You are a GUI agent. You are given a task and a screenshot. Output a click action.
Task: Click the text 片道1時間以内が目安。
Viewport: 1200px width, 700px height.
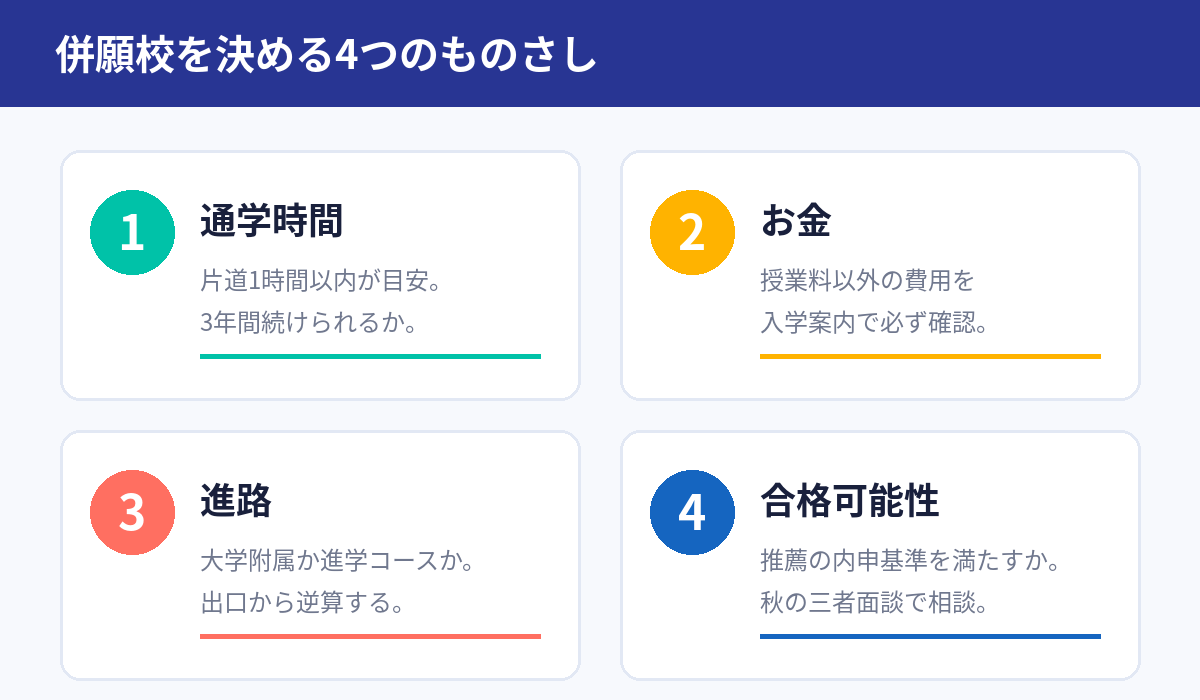[x=321, y=281]
